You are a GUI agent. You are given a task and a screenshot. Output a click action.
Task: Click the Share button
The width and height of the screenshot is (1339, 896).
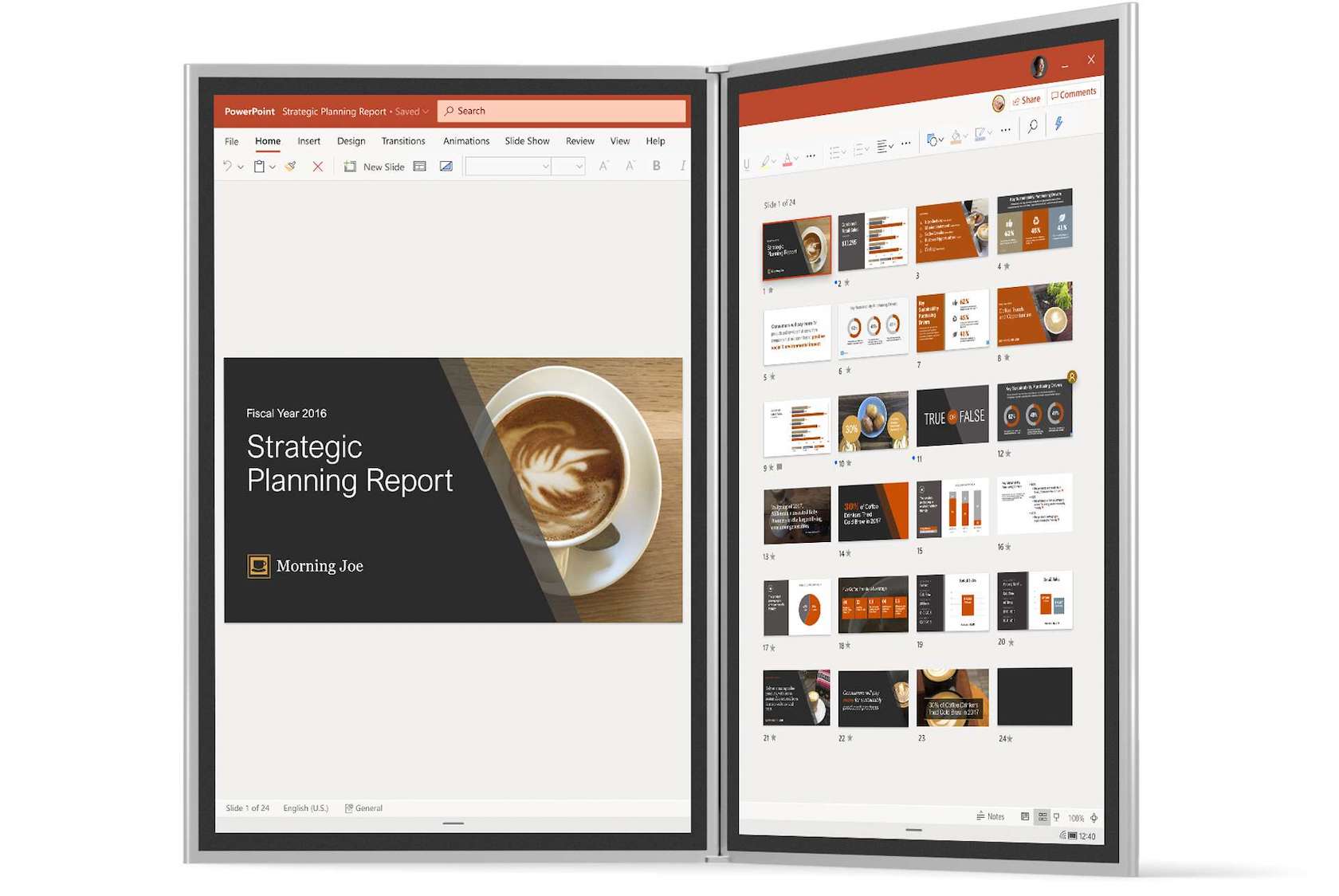pyautogui.click(x=1027, y=100)
